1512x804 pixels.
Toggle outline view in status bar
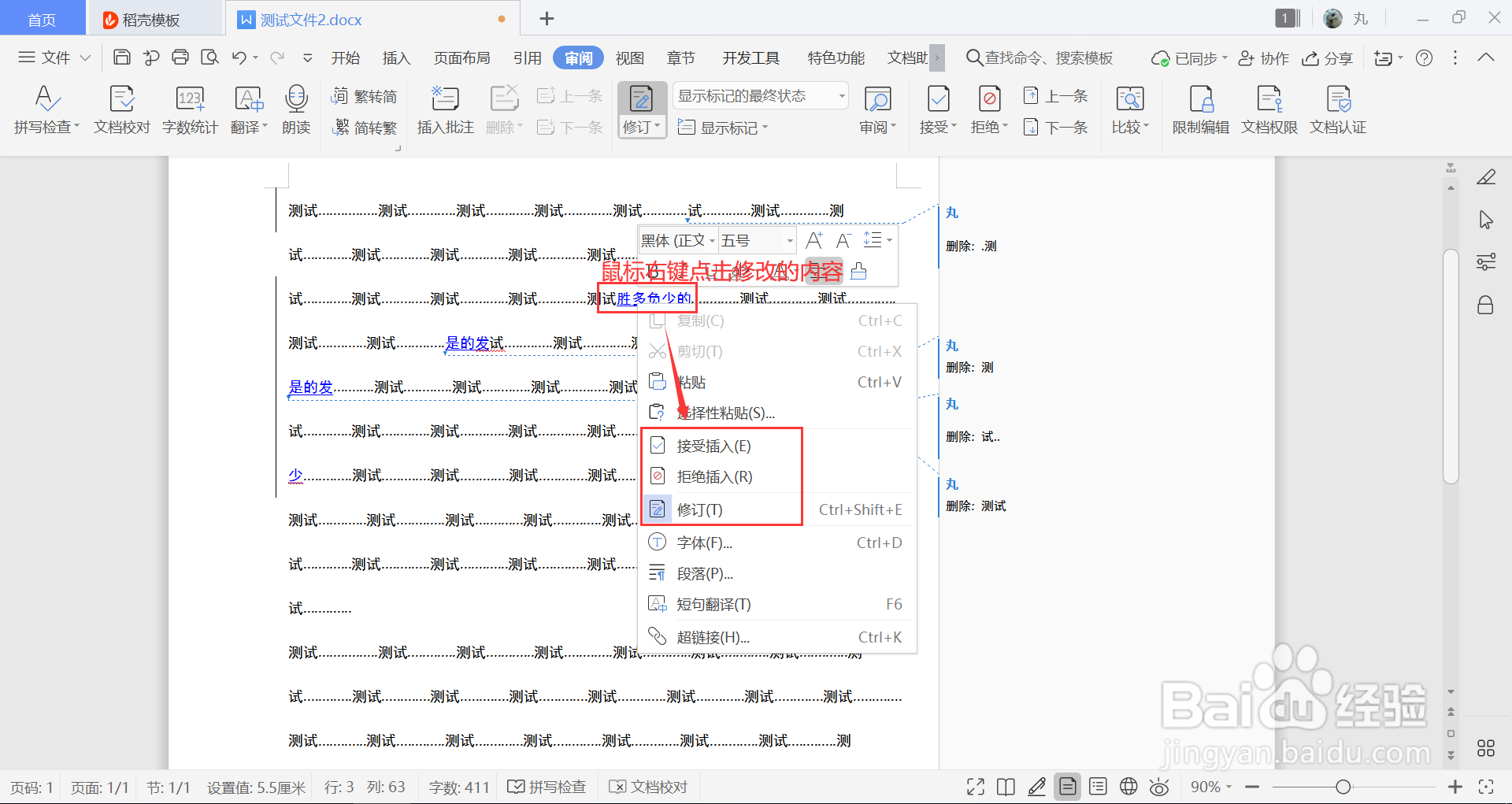1098,786
